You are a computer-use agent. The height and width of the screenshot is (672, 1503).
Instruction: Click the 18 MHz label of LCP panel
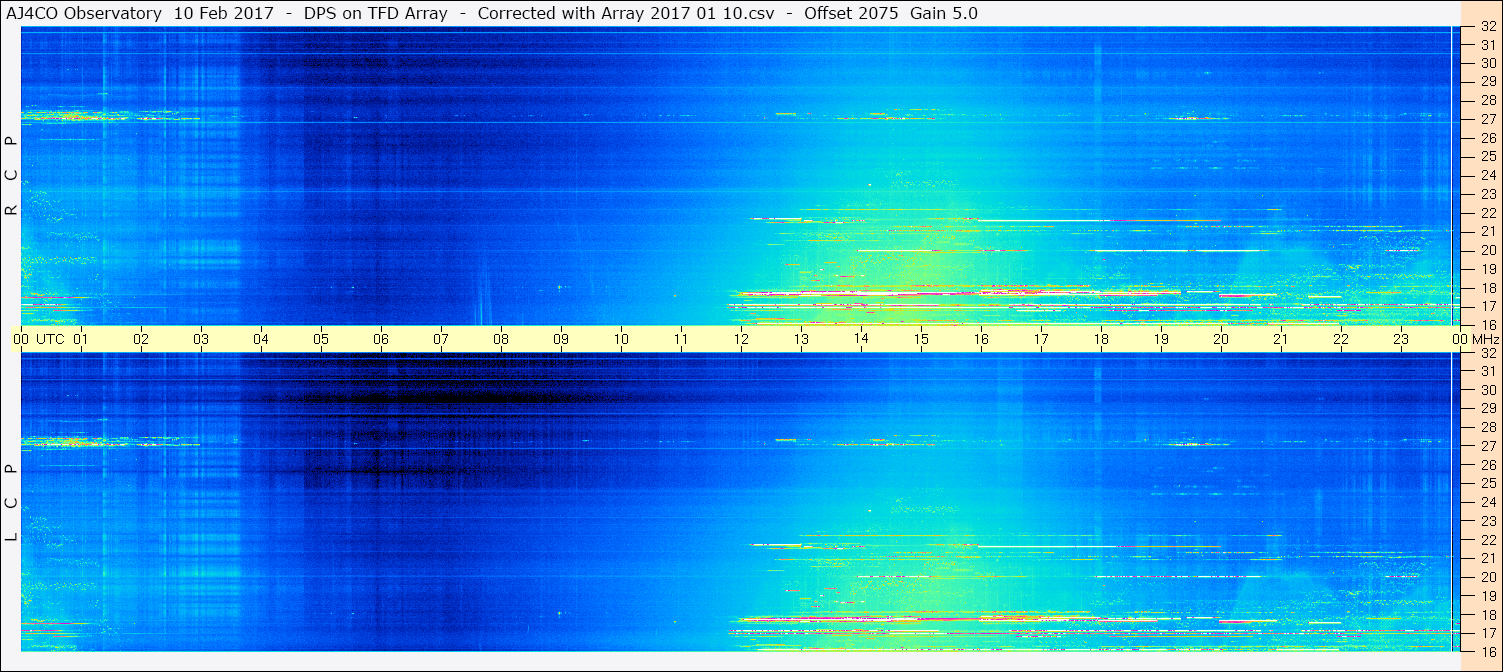(x=1488, y=614)
